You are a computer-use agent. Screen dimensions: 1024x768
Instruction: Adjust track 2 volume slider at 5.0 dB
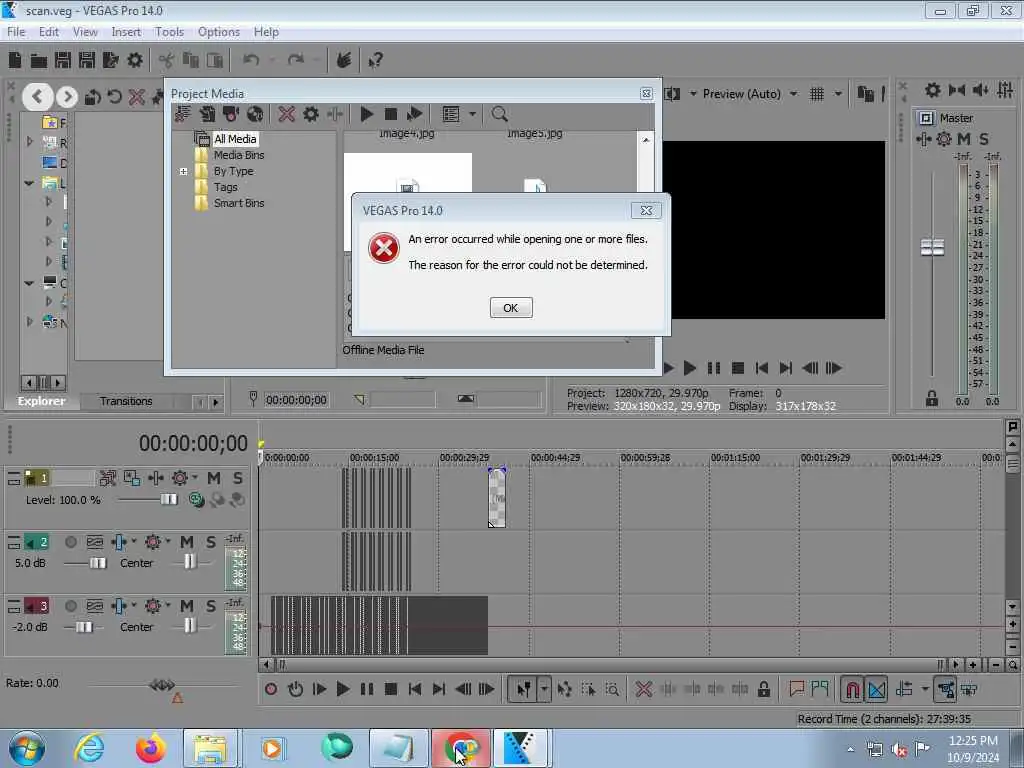(x=97, y=563)
